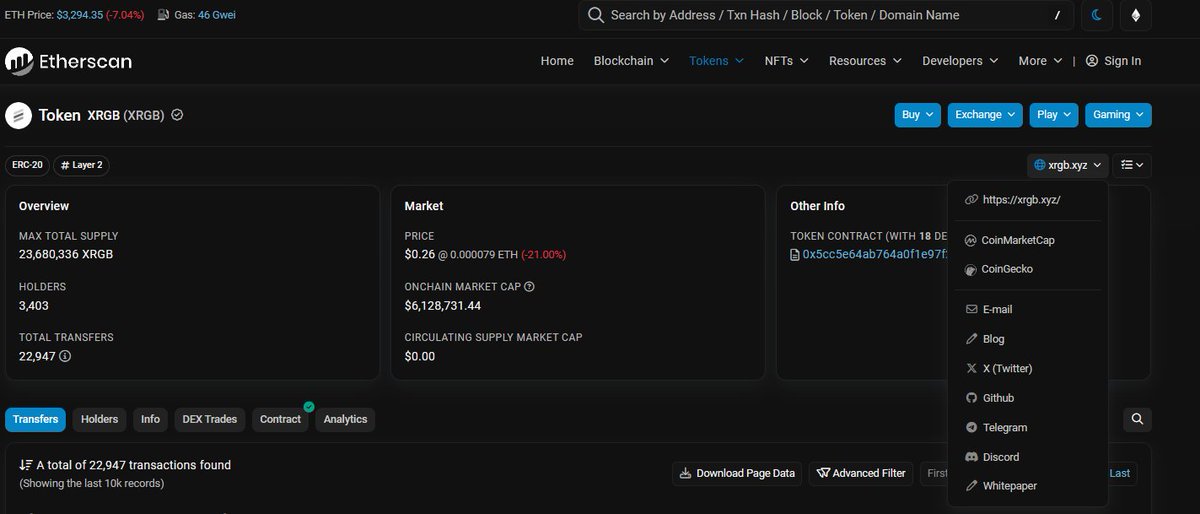Open the Gaming dropdown
The width and height of the screenshot is (1200, 514).
[x=1118, y=115]
